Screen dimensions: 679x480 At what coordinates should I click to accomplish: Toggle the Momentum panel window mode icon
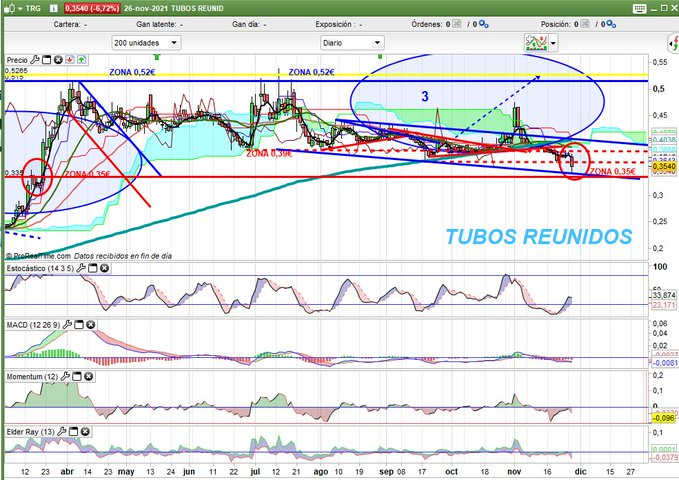click(x=77, y=377)
